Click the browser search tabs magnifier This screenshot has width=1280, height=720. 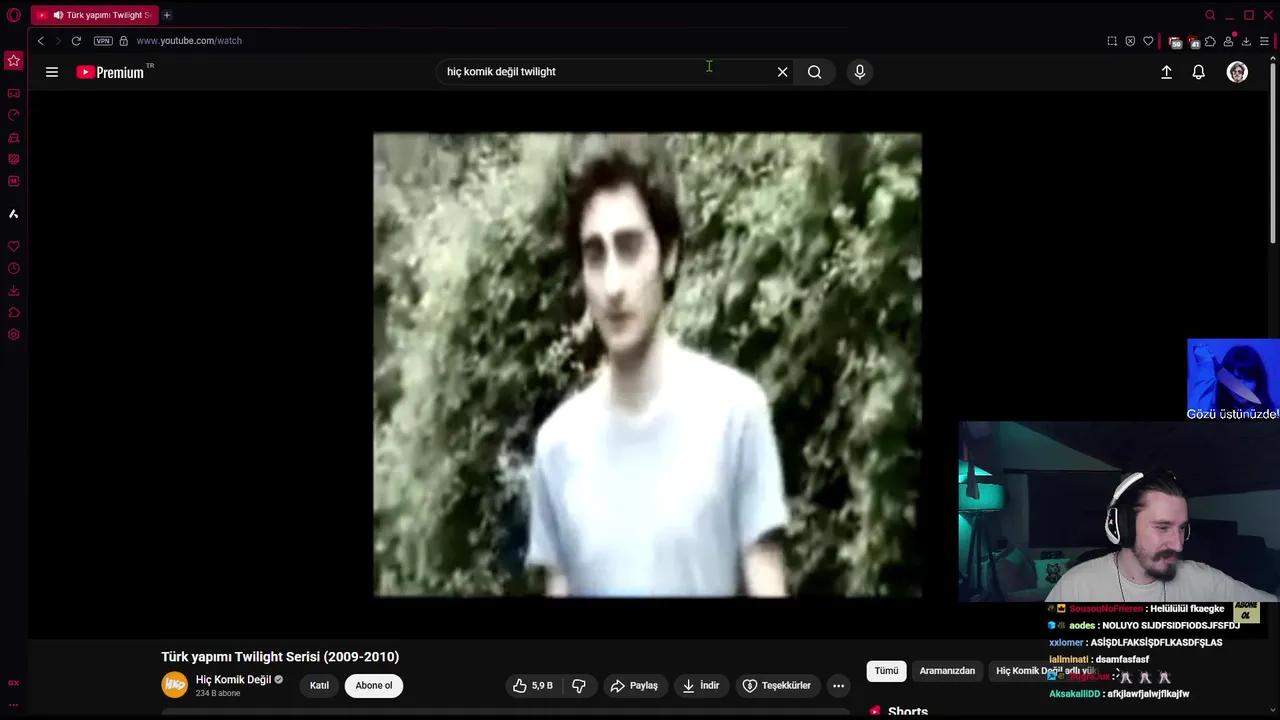point(1210,15)
